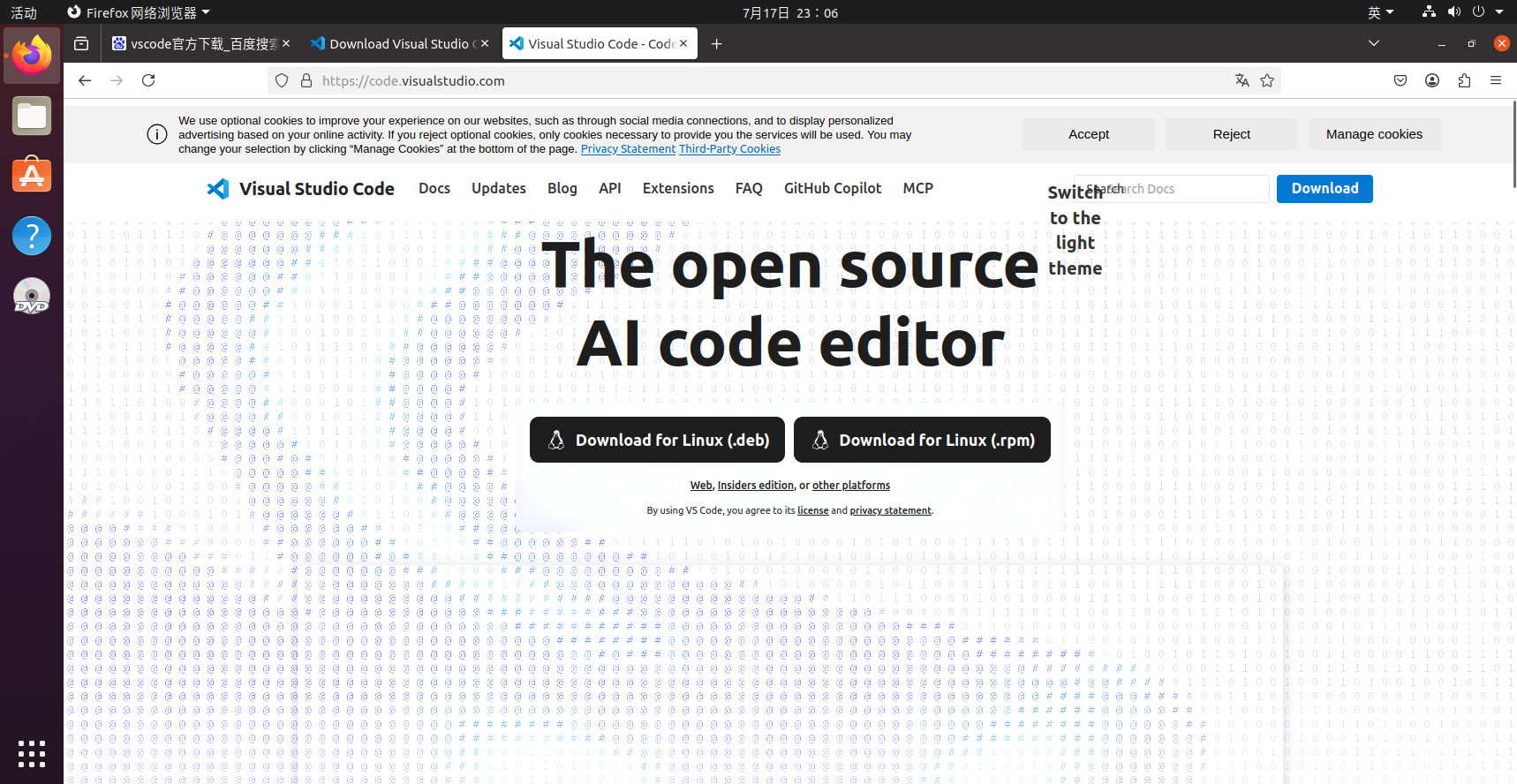Viewport: 1517px width, 784px height.
Task: Close the vscode官方下载 tab
Action: pos(286,43)
